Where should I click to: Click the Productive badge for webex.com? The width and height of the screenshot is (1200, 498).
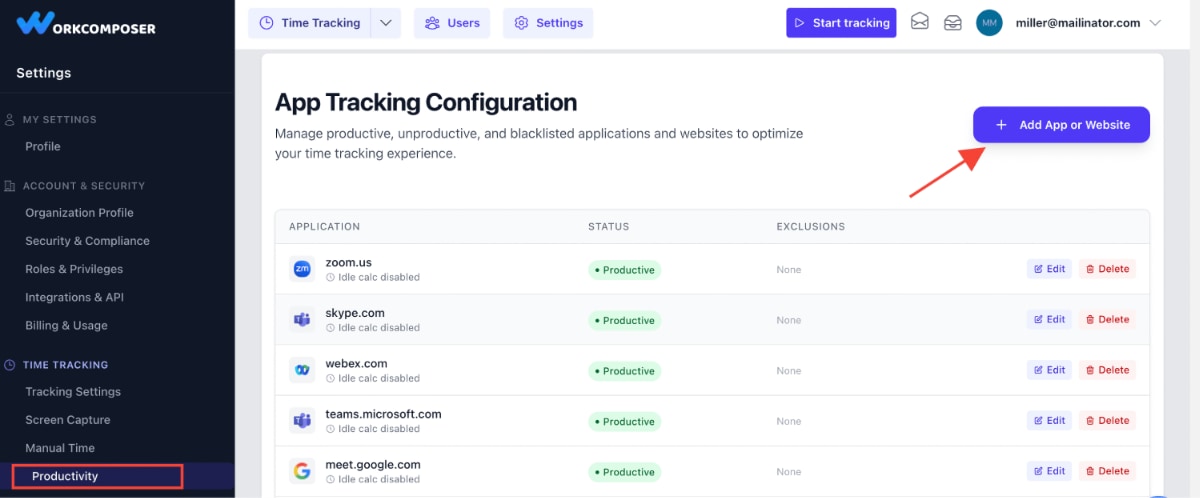(625, 371)
